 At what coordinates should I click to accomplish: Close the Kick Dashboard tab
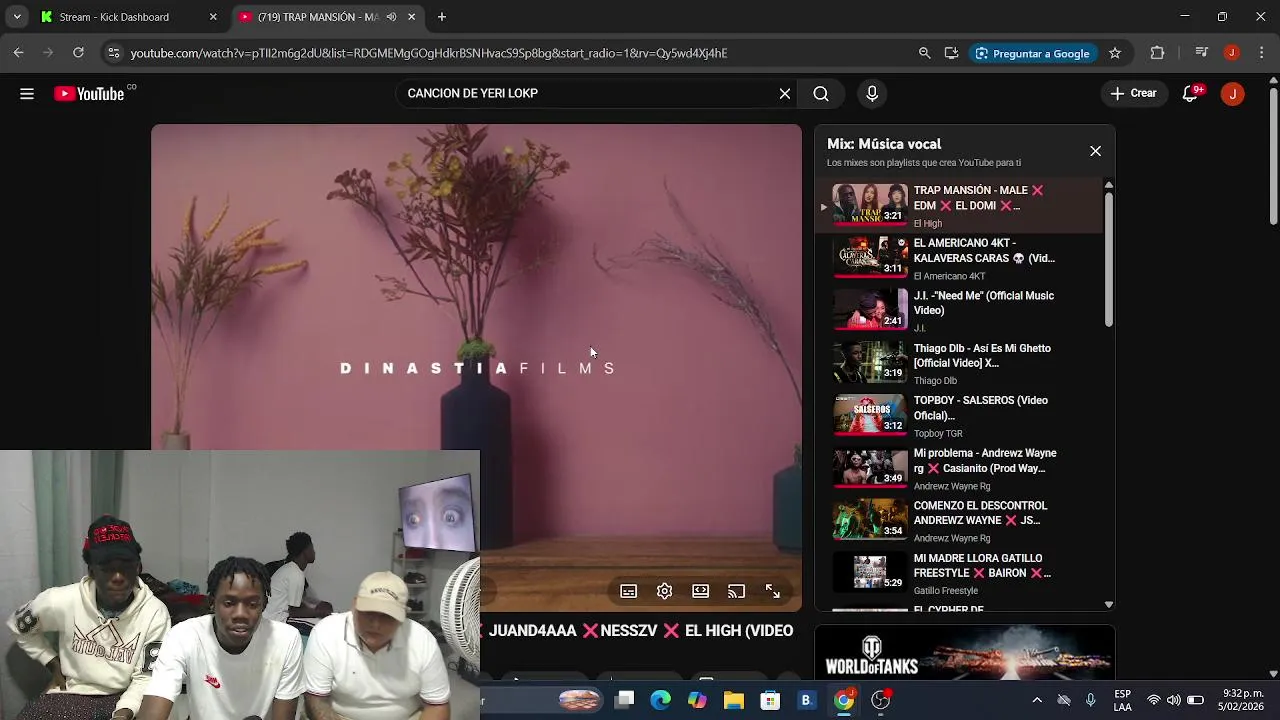(x=213, y=17)
